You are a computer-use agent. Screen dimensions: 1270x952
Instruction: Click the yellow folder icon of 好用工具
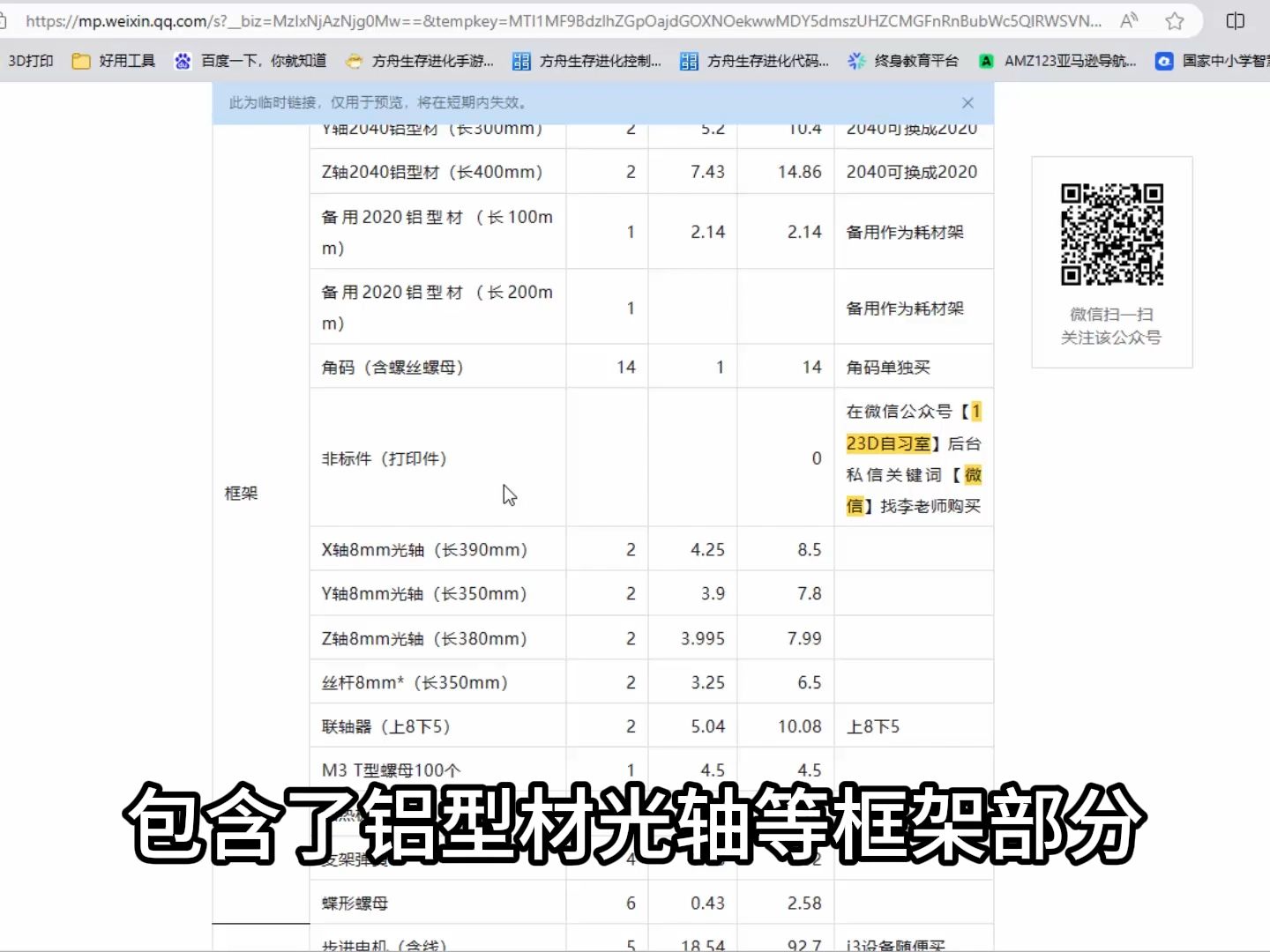pyautogui.click(x=81, y=61)
